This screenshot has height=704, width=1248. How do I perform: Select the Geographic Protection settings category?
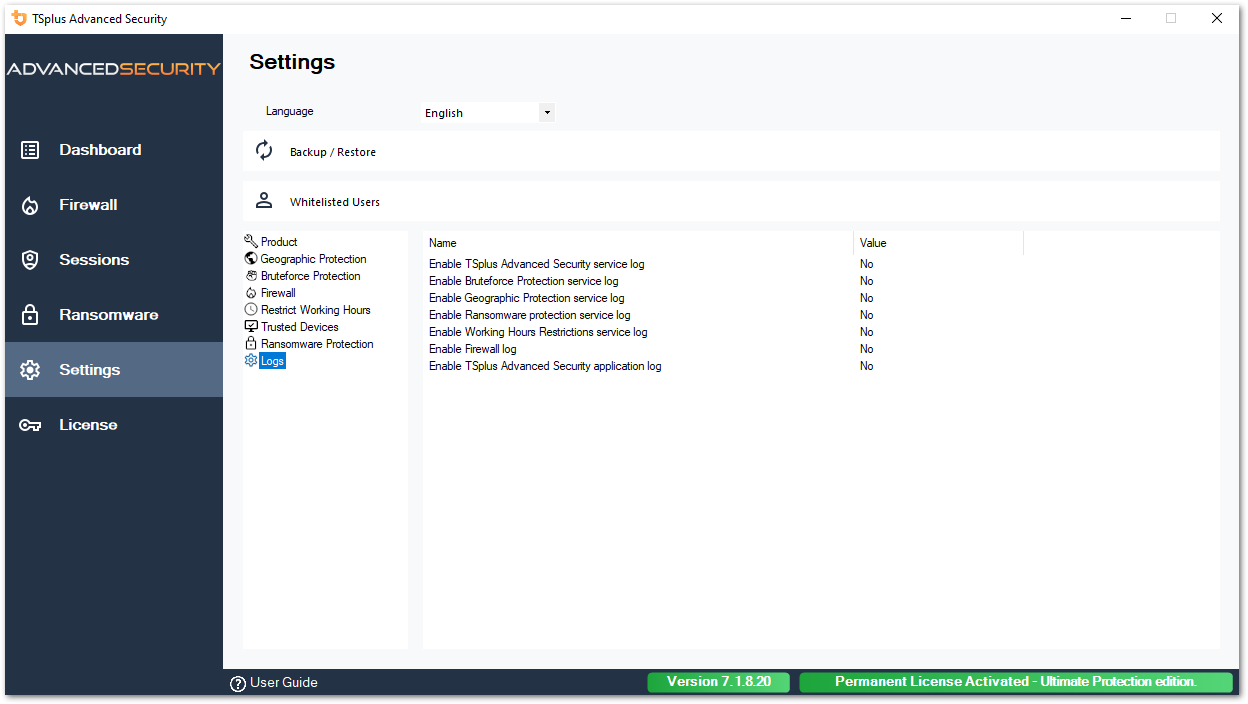pyautogui.click(x=313, y=258)
